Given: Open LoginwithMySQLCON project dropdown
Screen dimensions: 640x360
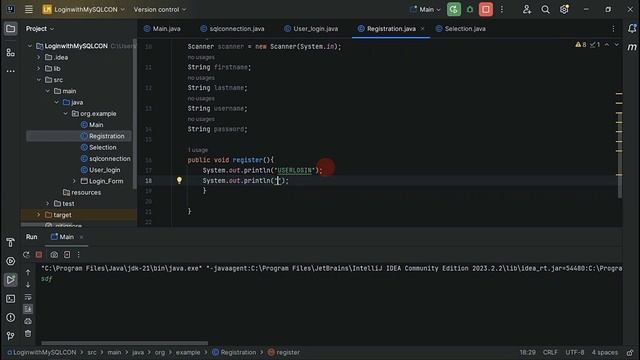Looking at the screenshot, I should coord(84,9).
